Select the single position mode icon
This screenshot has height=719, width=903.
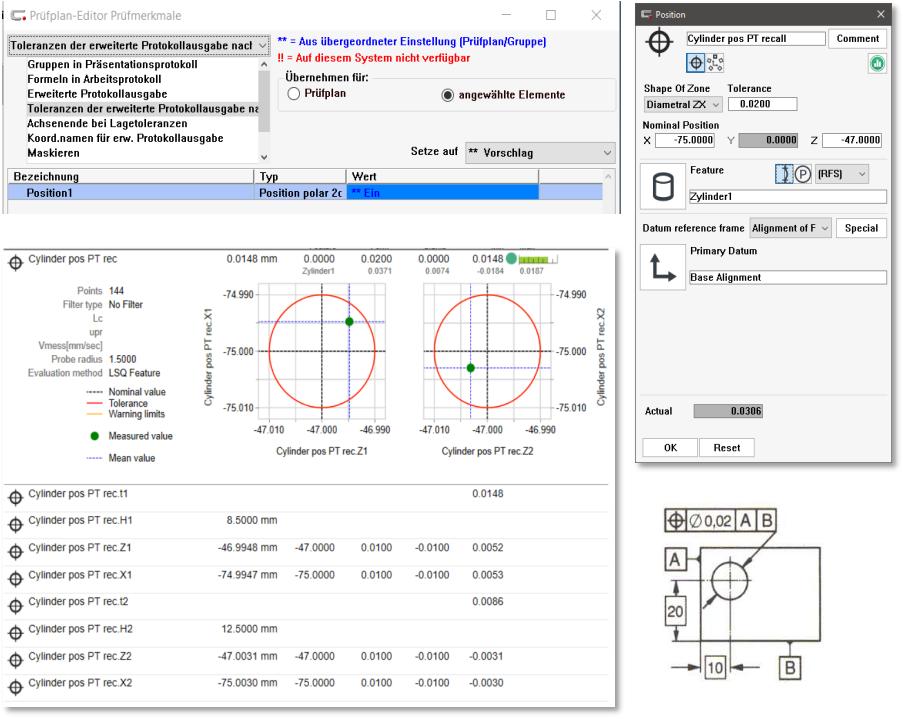[696, 64]
